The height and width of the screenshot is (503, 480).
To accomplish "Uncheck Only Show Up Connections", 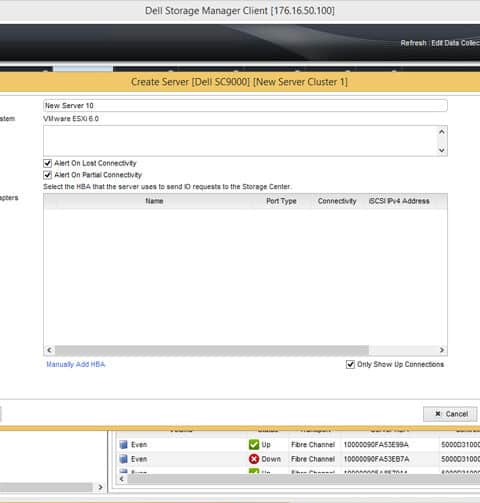I will [350, 364].
